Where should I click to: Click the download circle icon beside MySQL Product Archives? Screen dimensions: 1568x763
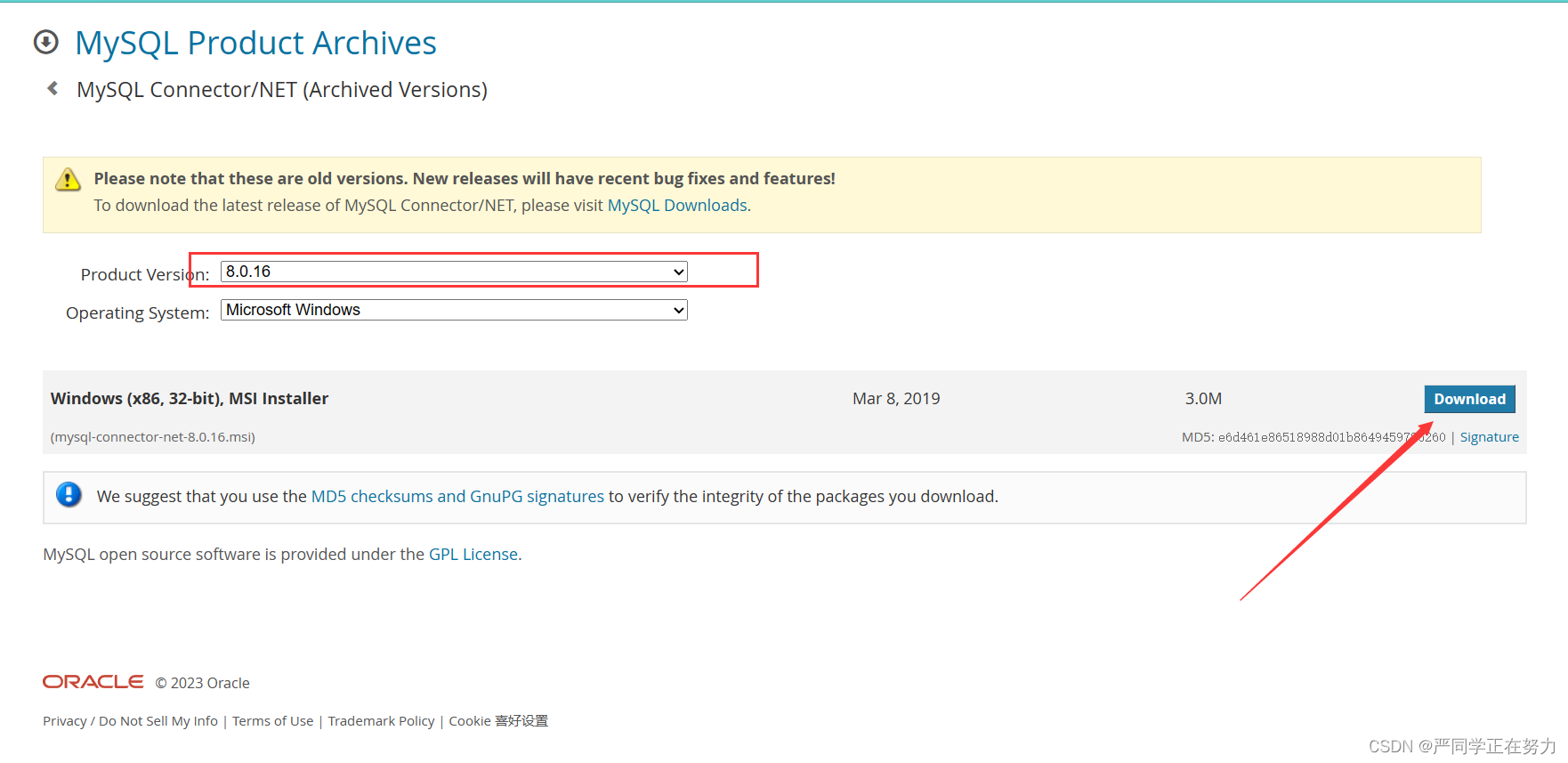pos(45,42)
